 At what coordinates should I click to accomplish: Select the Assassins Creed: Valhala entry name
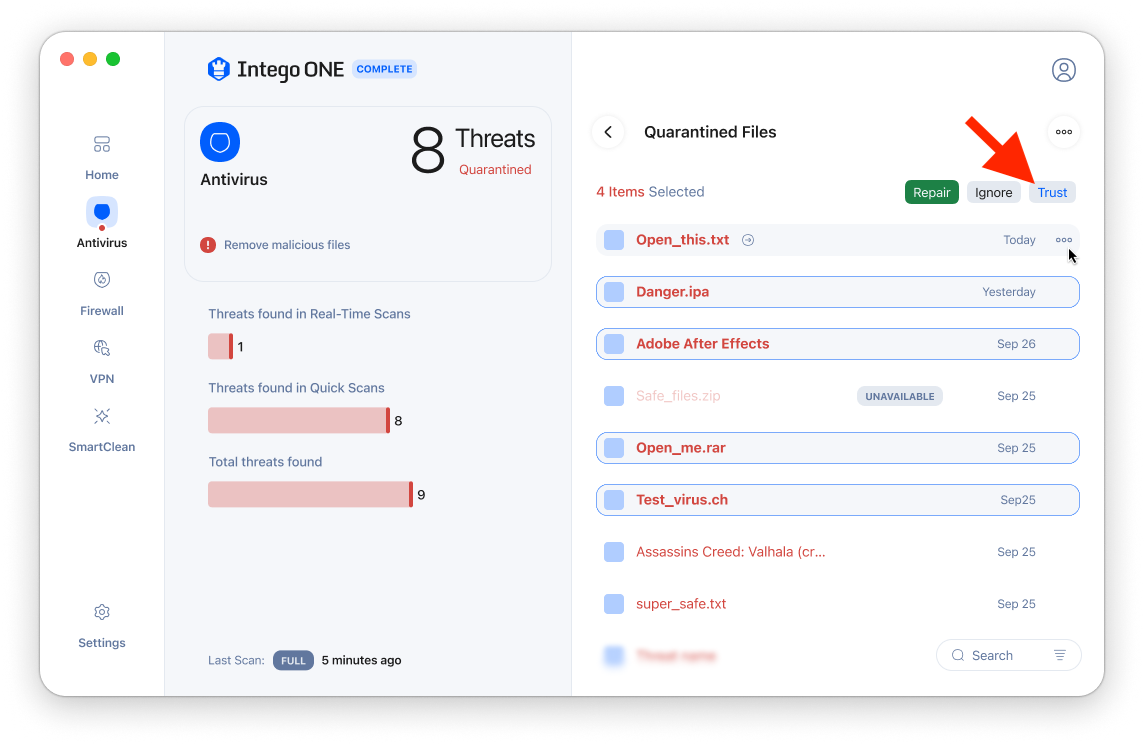pyautogui.click(x=730, y=552)
